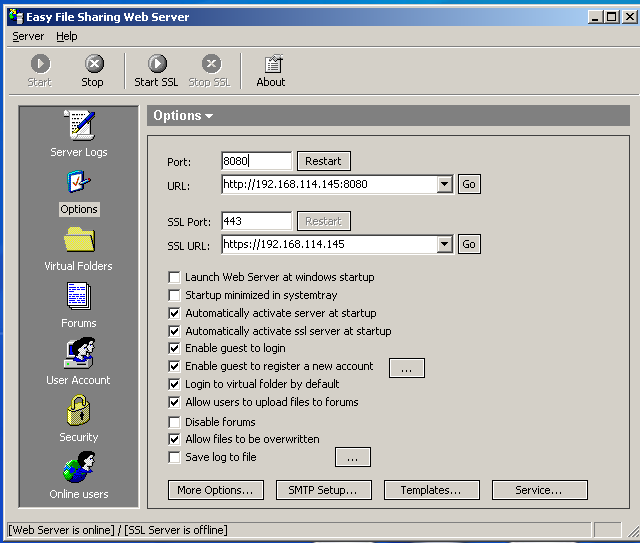Click ellipsis button beside Save log to file

pos(353,457)
